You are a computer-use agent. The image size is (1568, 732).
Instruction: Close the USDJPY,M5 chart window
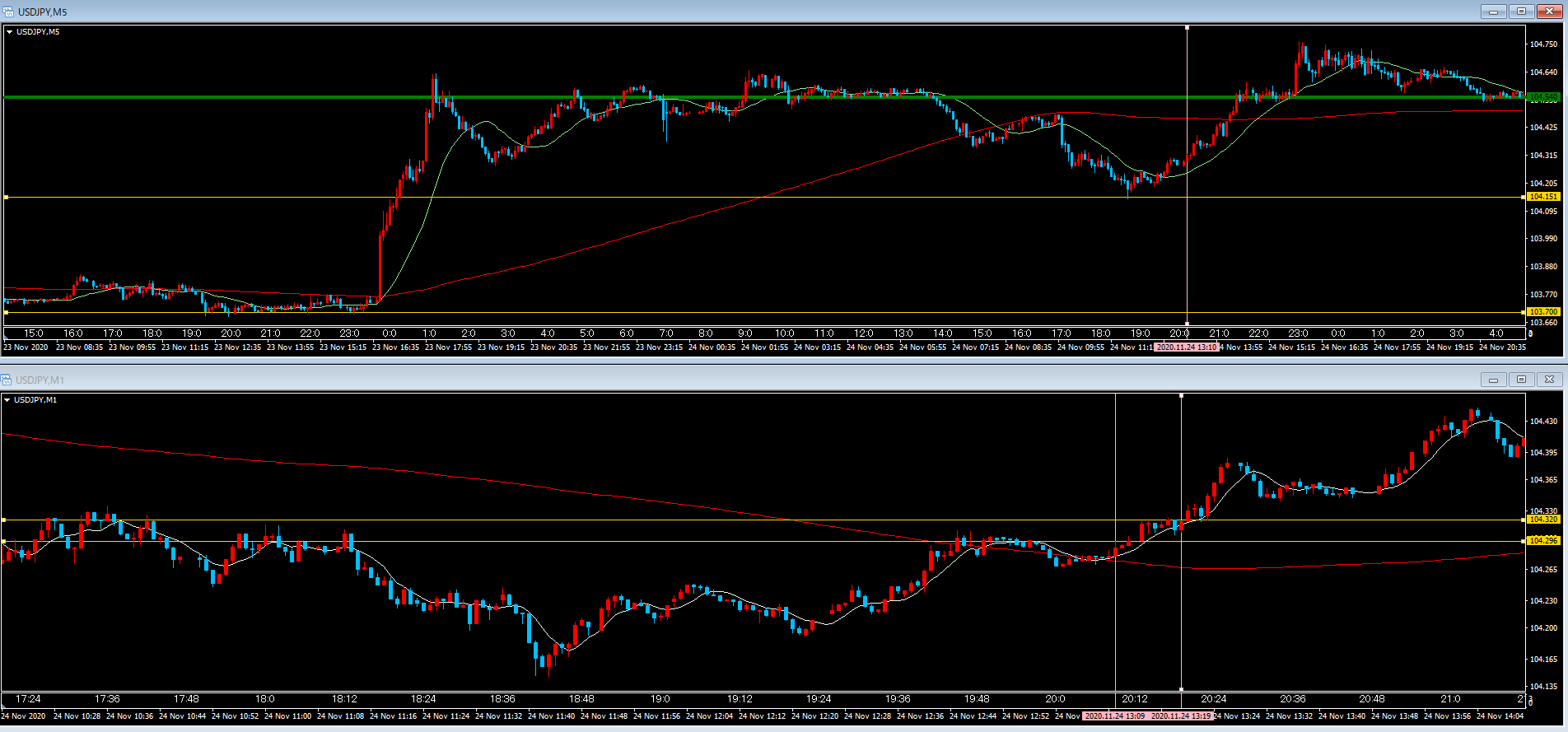1549,12
